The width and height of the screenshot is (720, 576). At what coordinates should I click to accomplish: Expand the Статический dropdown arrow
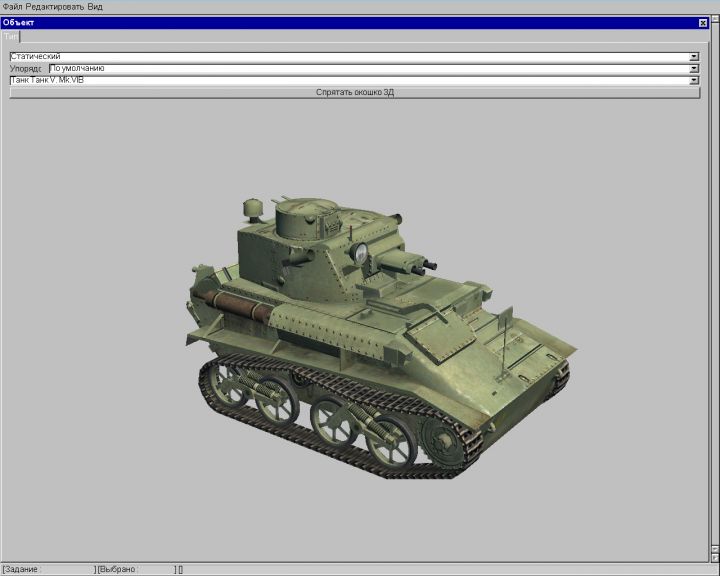(x=694, y=57)
